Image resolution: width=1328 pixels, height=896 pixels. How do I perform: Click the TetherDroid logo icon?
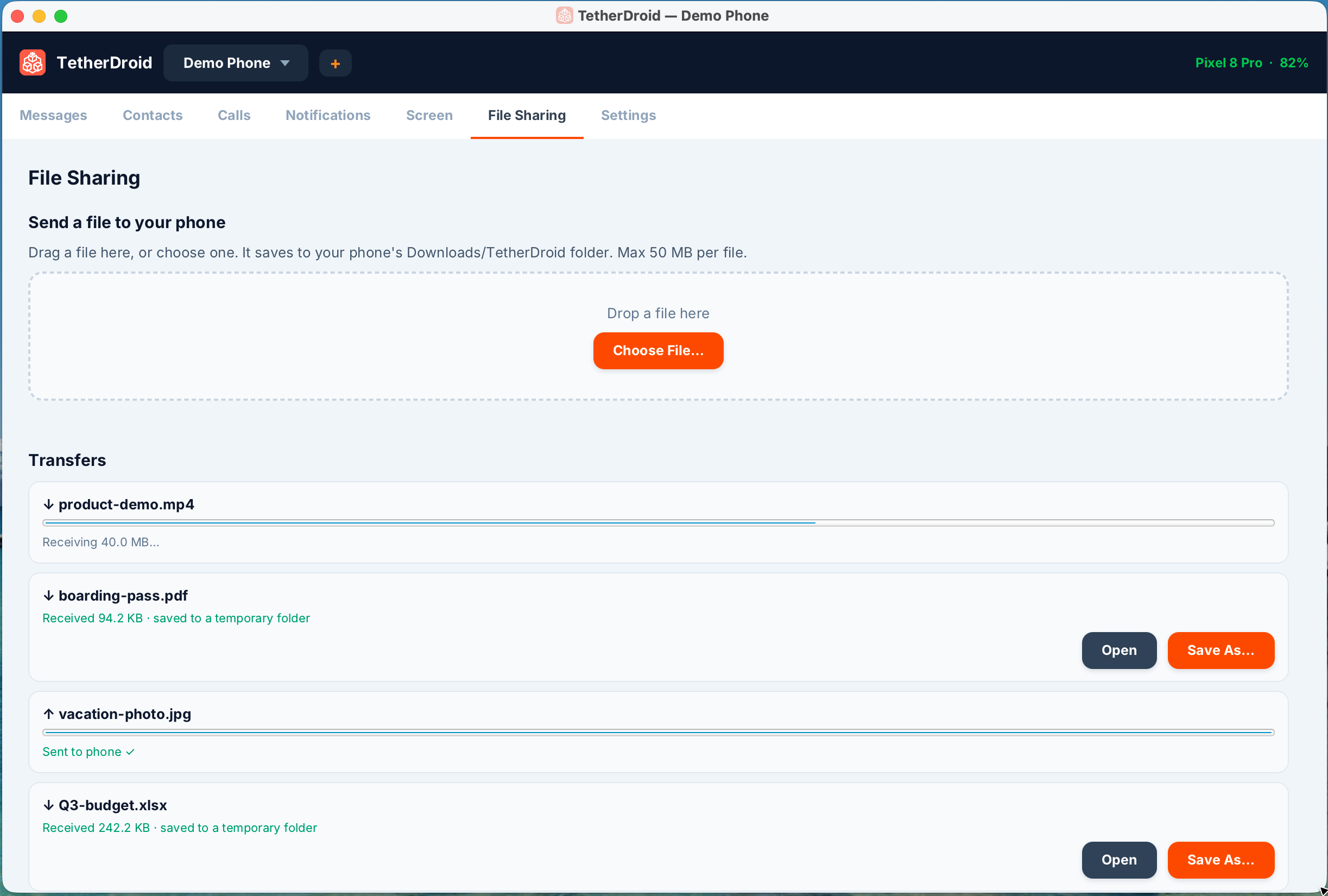33,63
